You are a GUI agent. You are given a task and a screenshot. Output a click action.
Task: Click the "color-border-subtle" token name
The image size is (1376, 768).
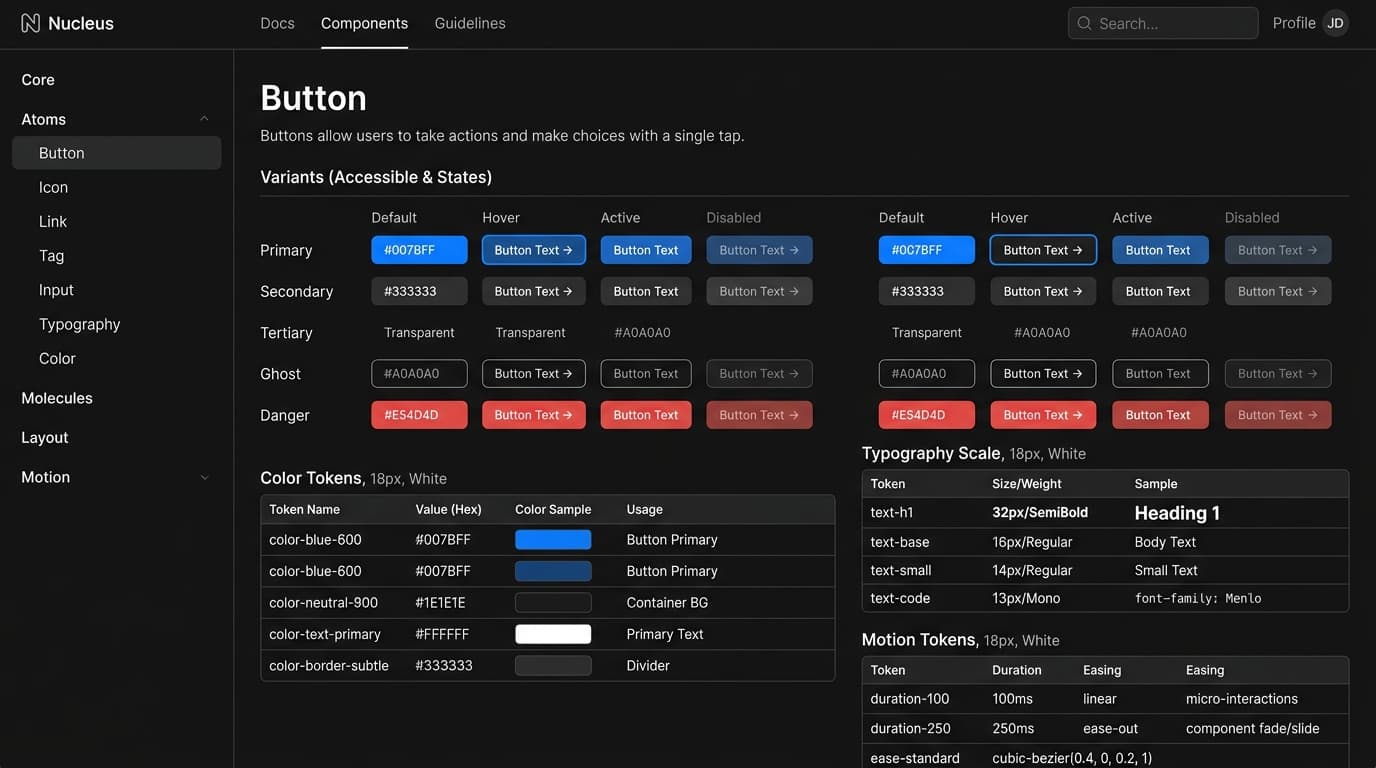(329, 666)
